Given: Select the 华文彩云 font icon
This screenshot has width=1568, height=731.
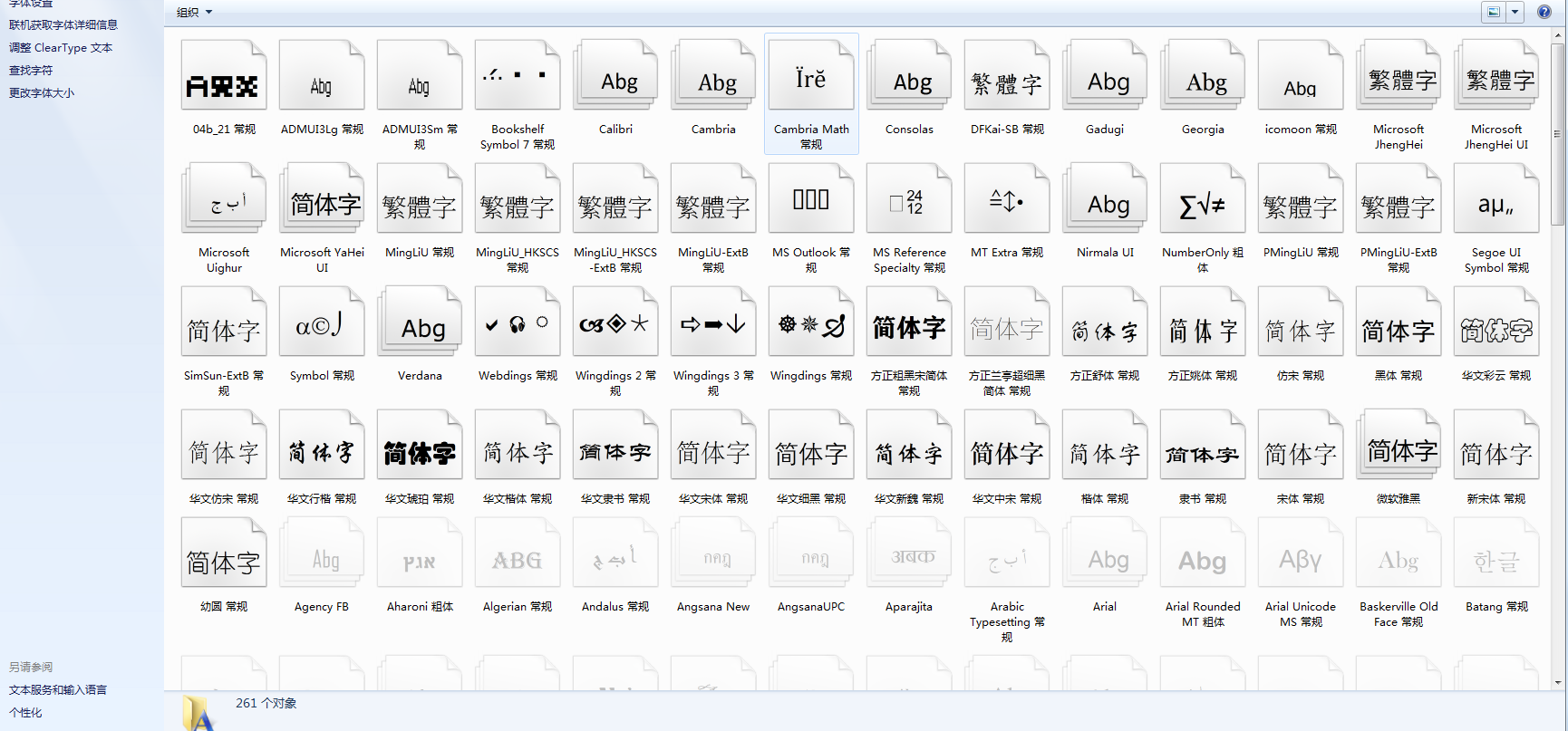Looking at the screenshot, I should click(1496, 322).
